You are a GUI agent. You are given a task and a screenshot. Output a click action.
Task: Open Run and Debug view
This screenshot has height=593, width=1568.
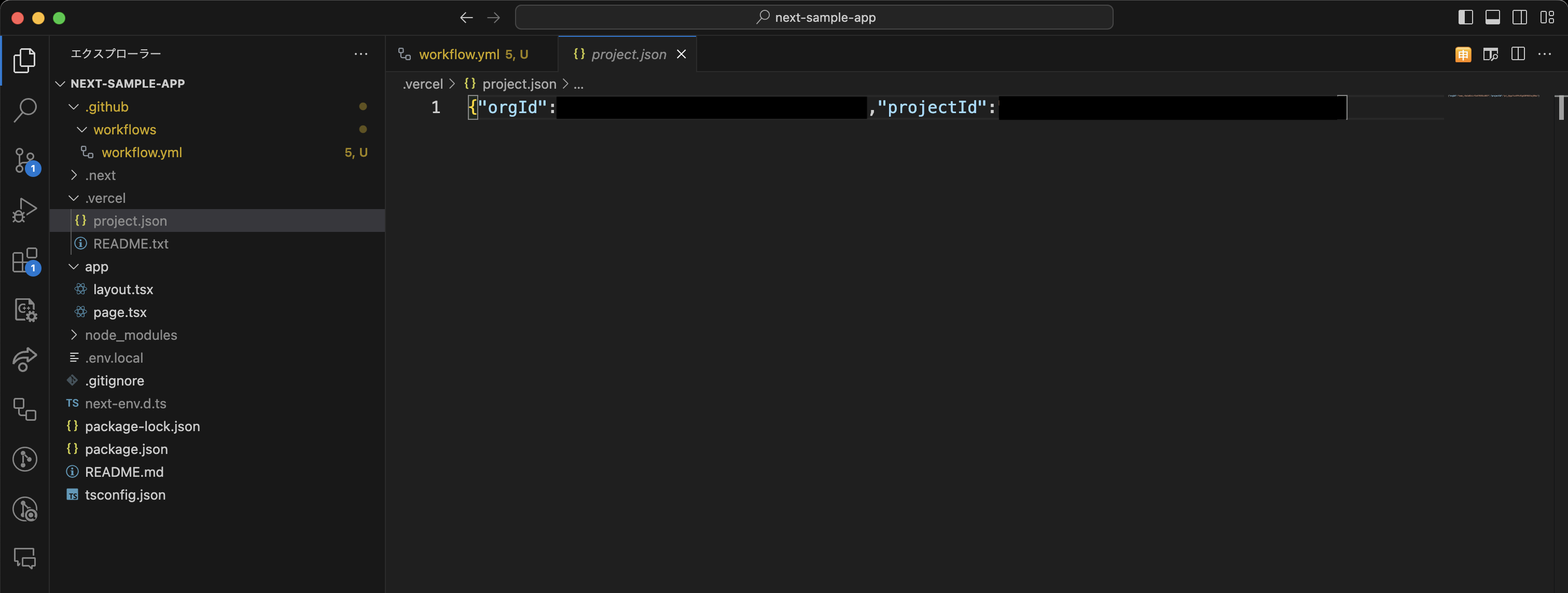(x=25, y=211)
